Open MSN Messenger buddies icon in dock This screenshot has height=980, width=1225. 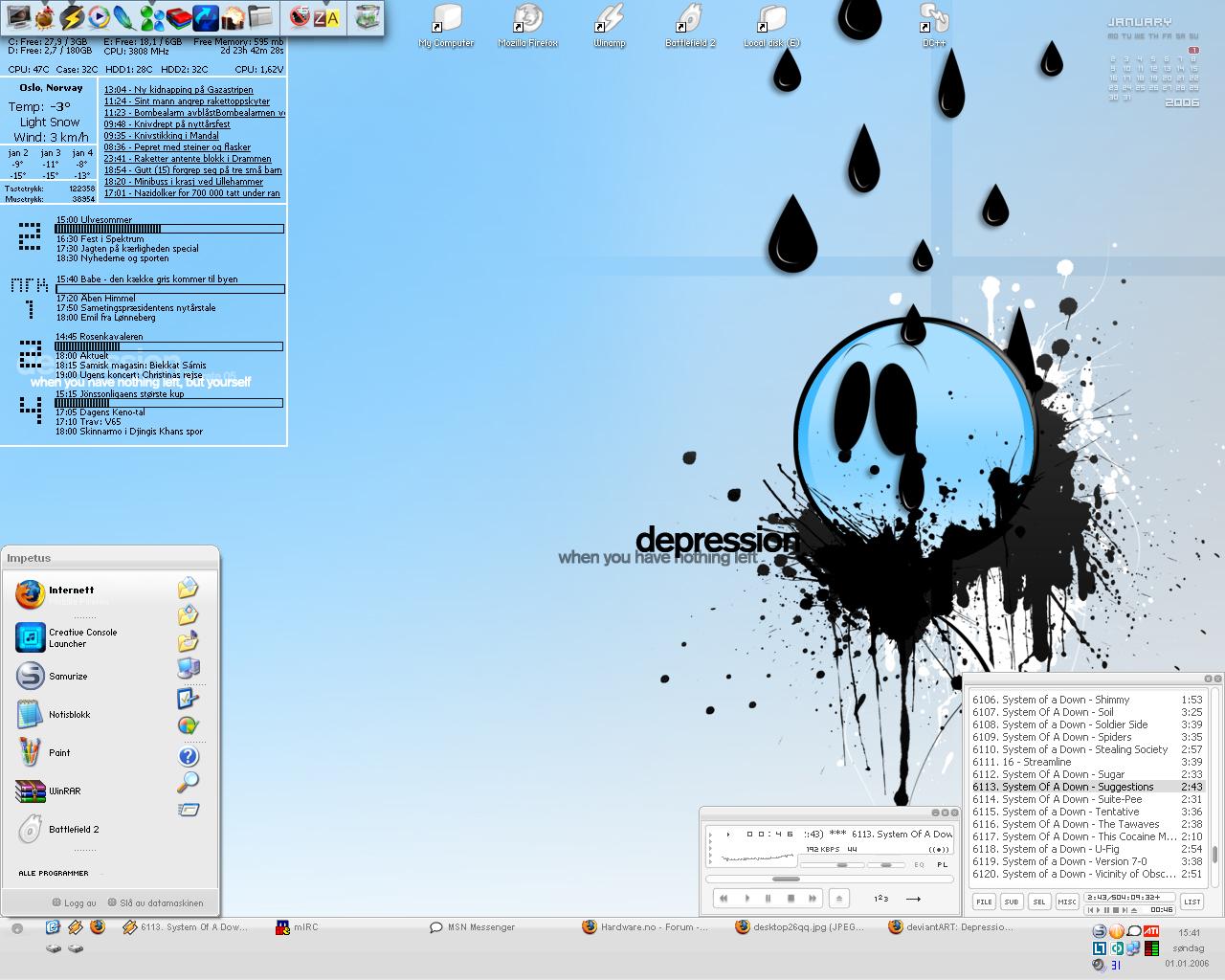coord(151,16)
